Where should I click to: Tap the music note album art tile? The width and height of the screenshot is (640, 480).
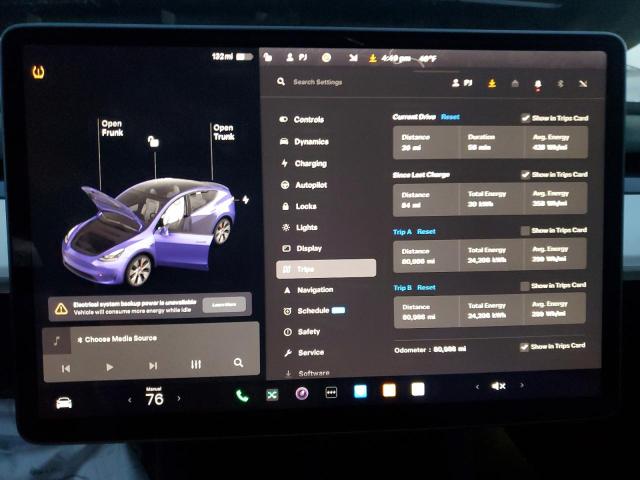57,341
